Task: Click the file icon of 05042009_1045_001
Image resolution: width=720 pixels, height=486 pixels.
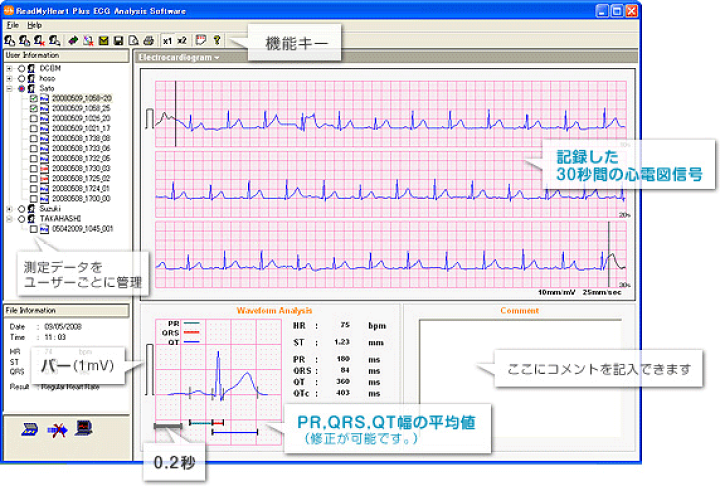Action: [x=44, y=229]
